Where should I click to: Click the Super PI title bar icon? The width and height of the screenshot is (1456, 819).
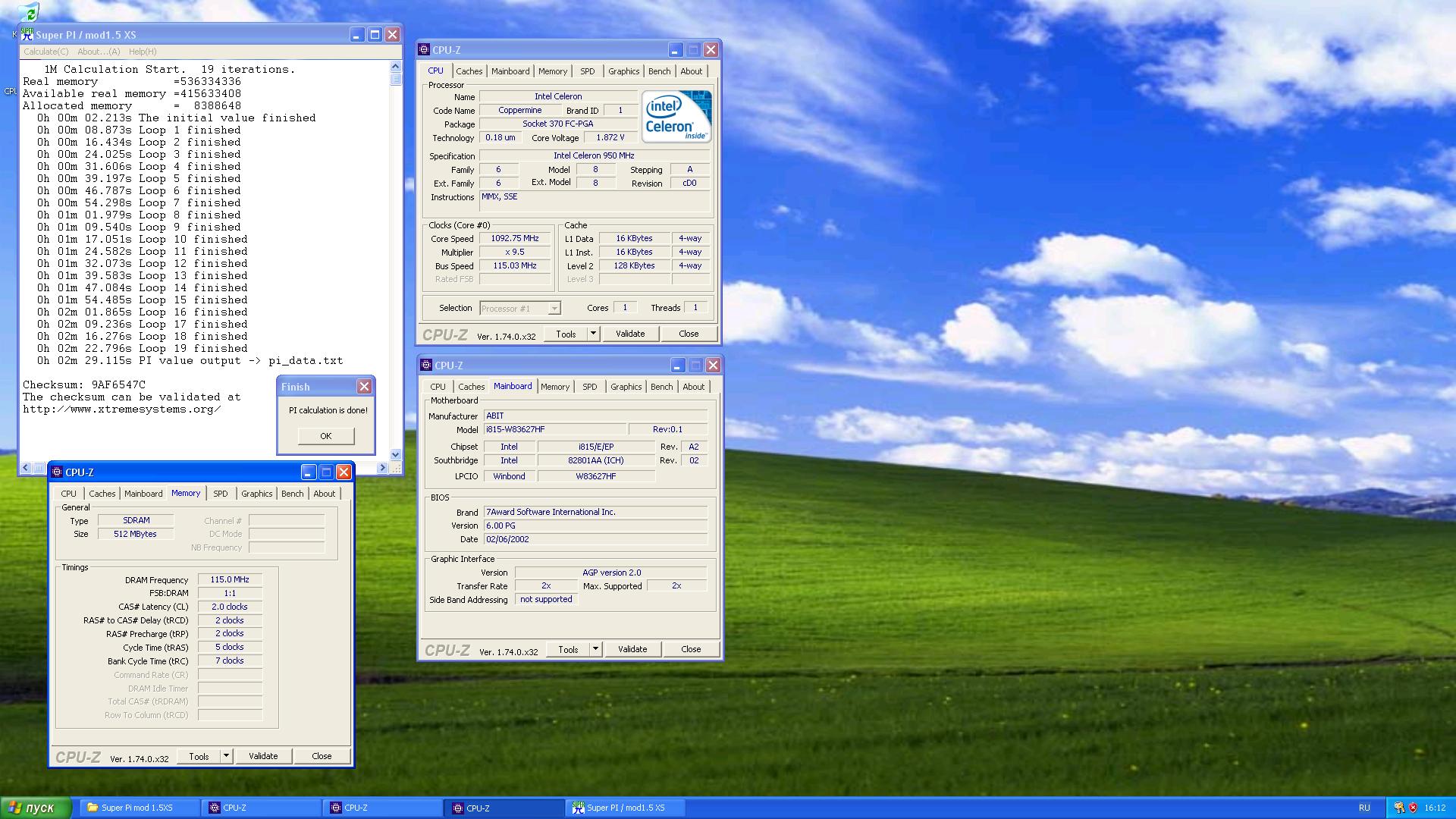(27, 35)
